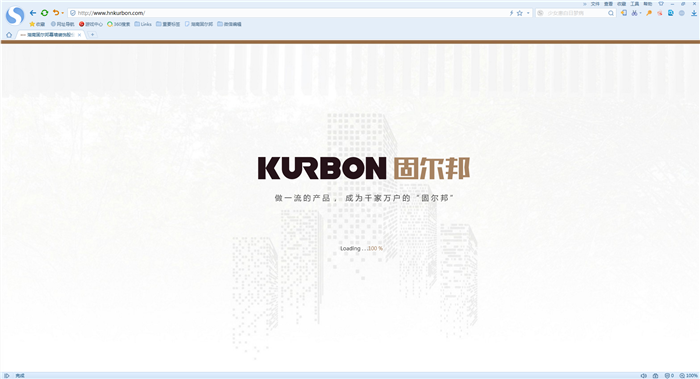The width and height of the screenshot is (700, 379).
Task: Click the home icon left of the tab
Action: point(9,35)
